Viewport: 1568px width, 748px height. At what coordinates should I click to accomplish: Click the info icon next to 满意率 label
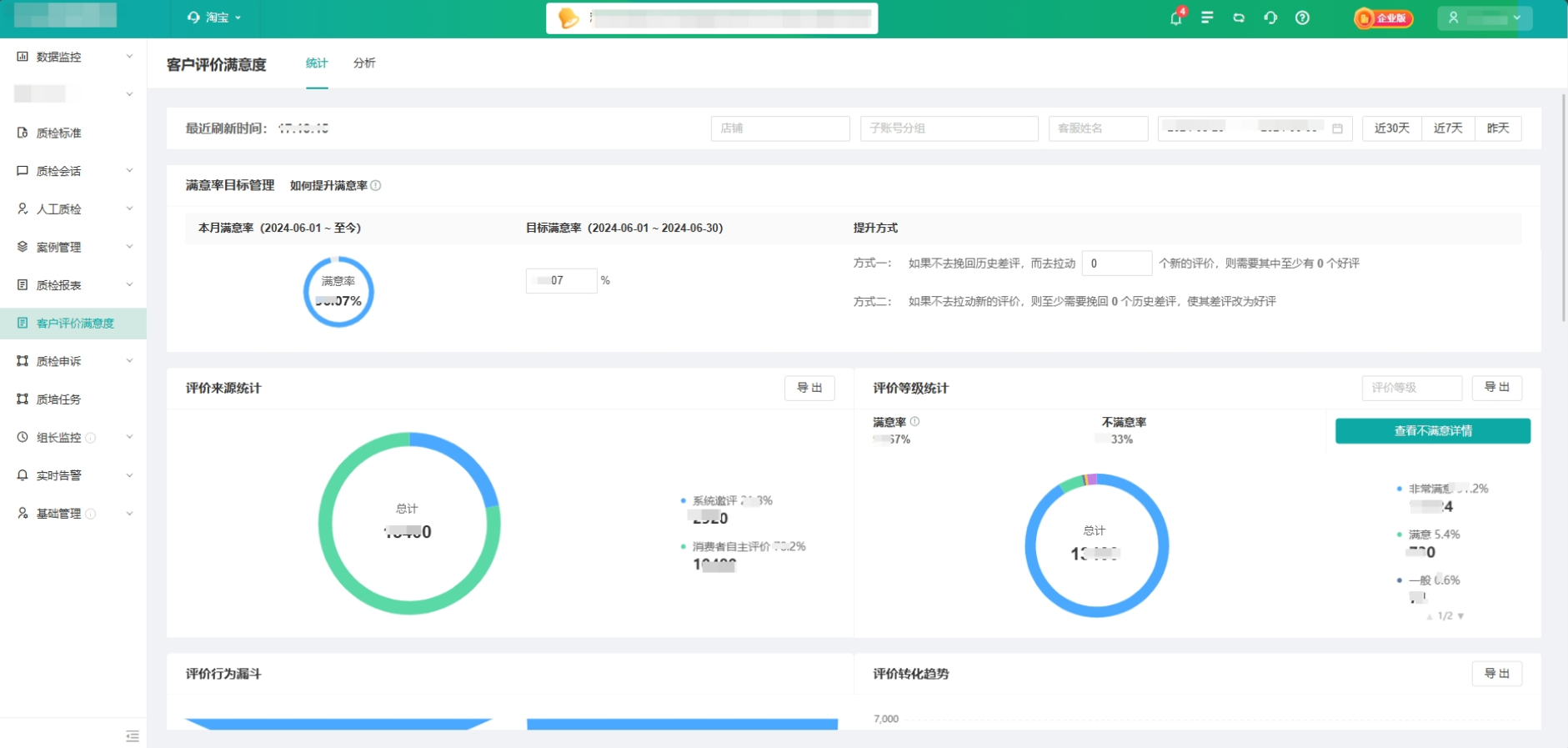point(915,422)
